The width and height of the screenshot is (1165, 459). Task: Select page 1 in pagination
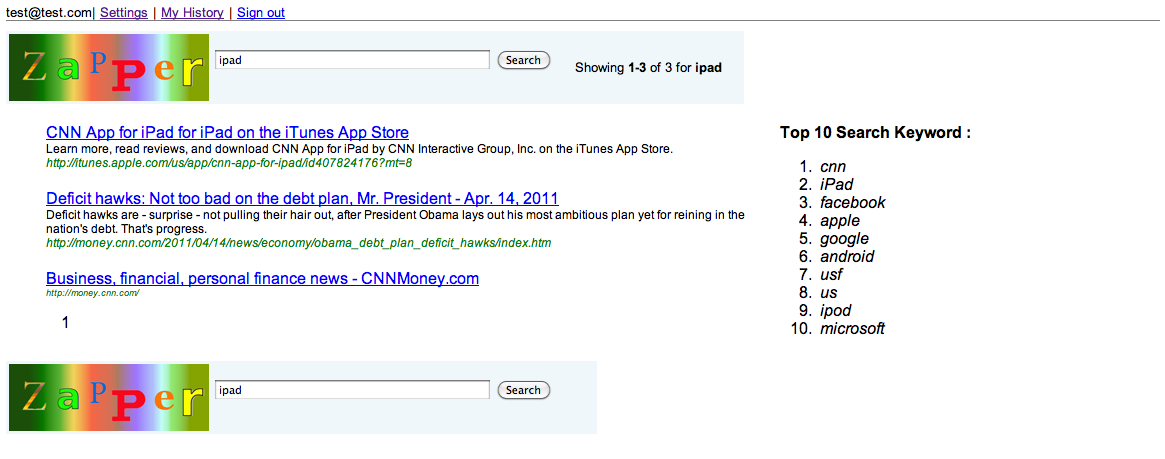[x=65, y=323]
